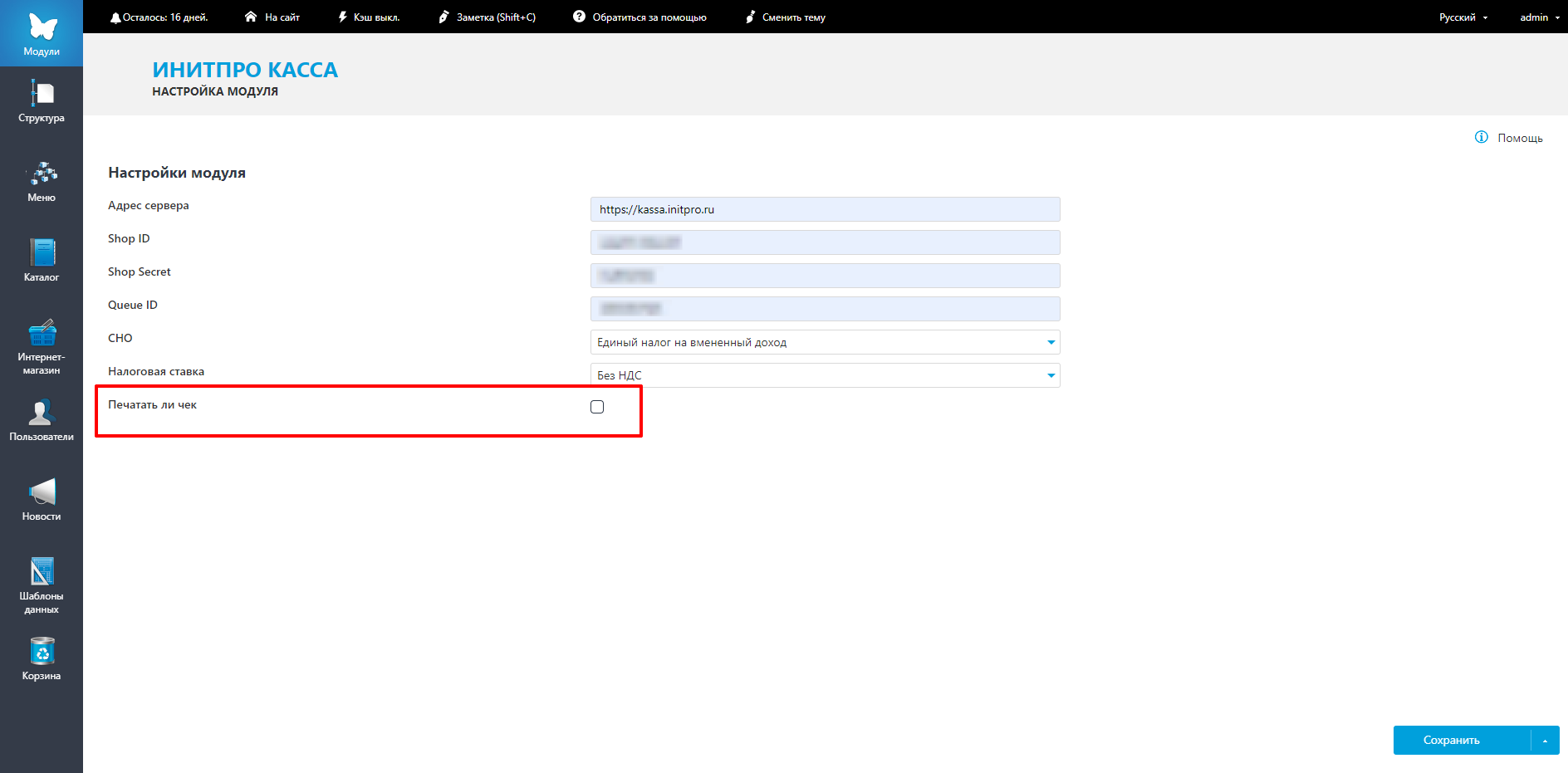Click the question mark help icon
The image size is (1568, 773).
[x=579, y=17]
